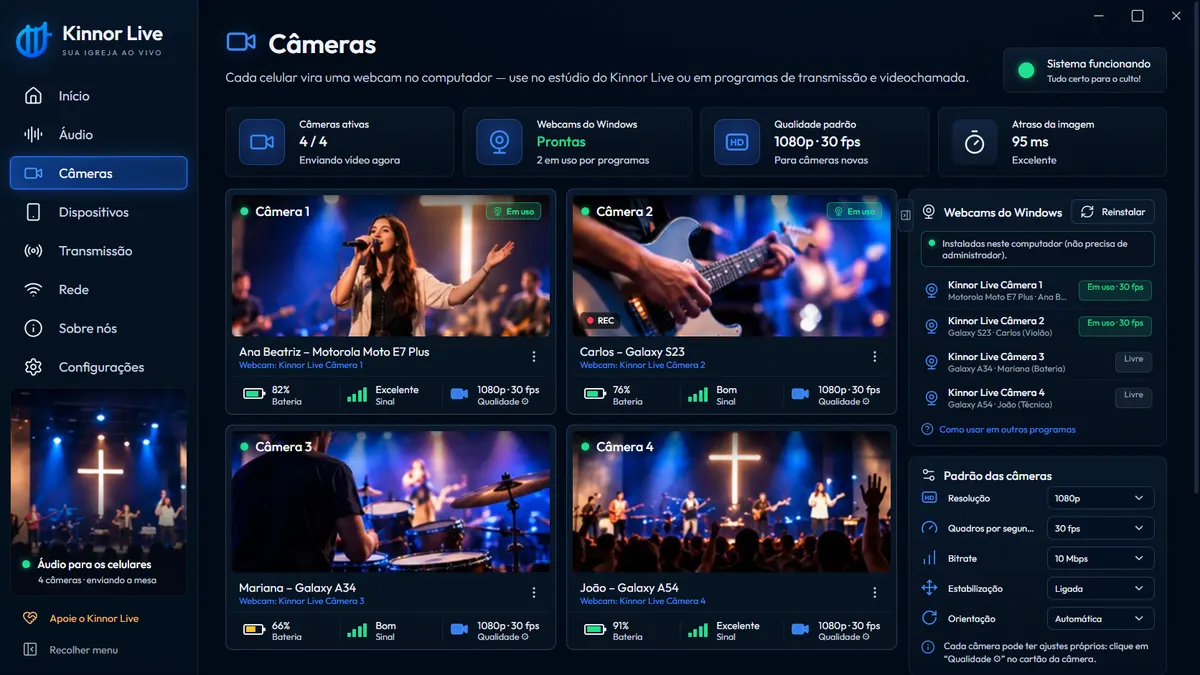This screenshot has width=1200, height=675.
Task: Click the Câmeras ativas camera icon
Action: pyautogui.click(x=262, y=142)
